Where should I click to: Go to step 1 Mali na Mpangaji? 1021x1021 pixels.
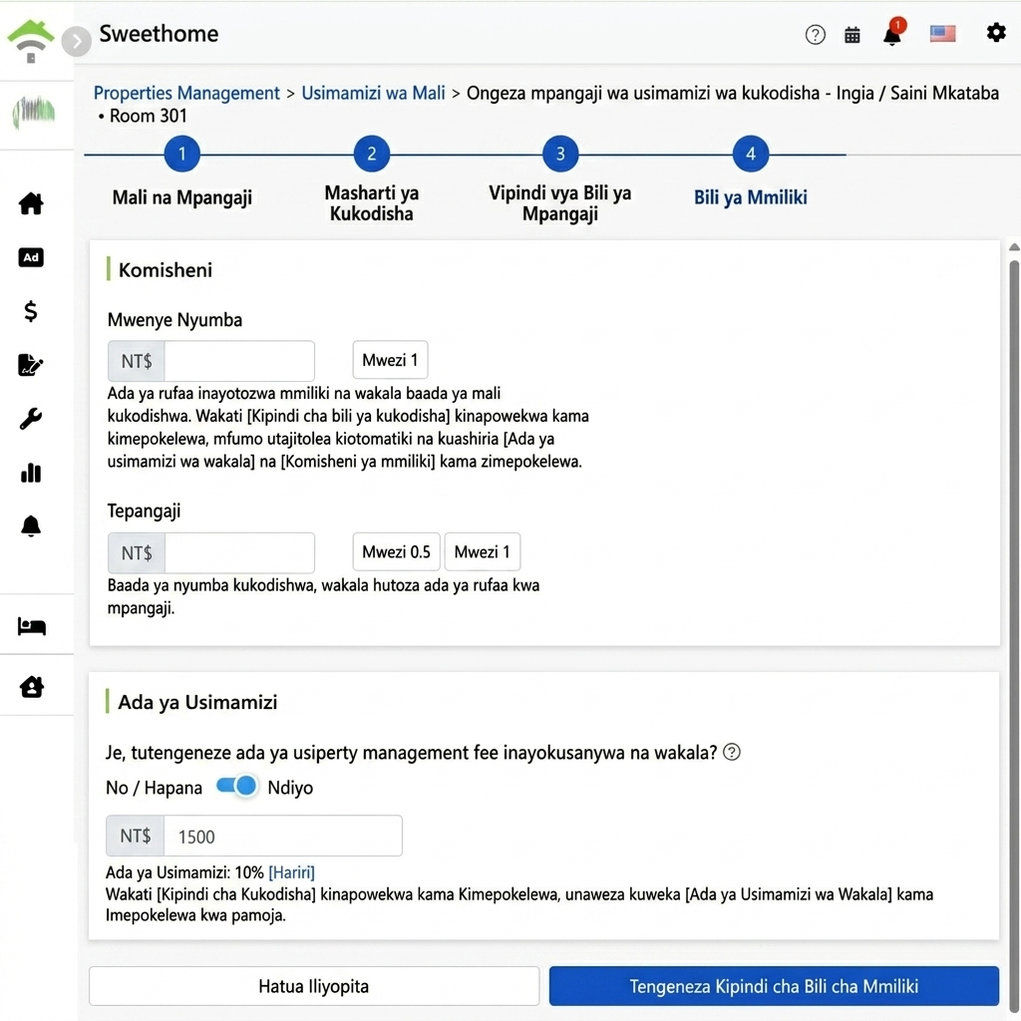[182, 154]
